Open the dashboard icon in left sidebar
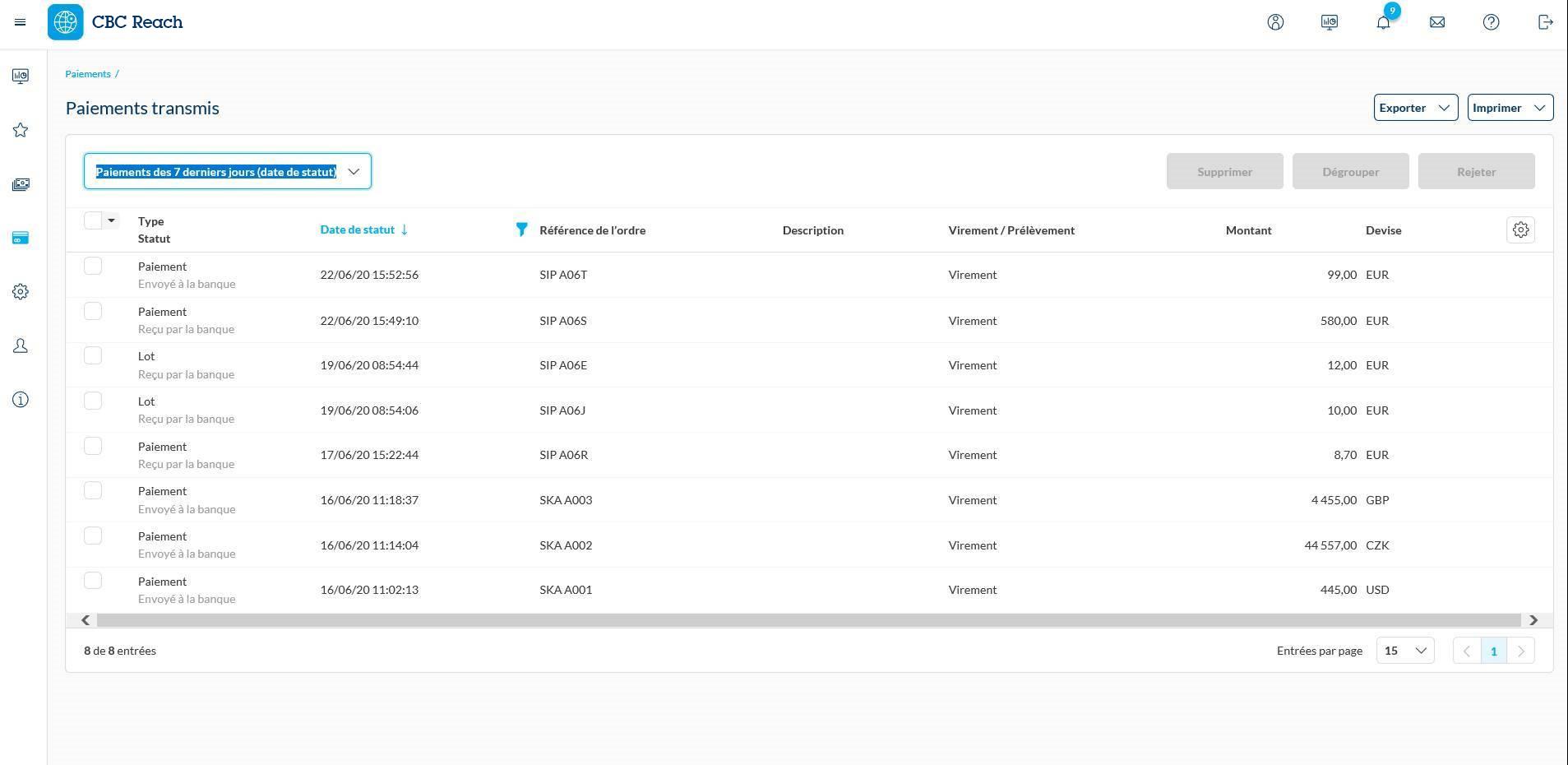Viewport: 1568px width, 765px height. pos(21,76)
